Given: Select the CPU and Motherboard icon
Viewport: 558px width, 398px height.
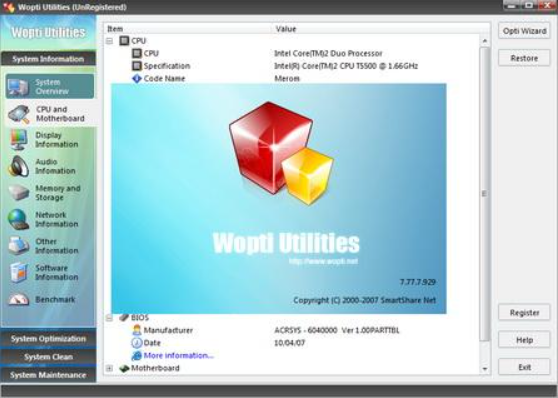Looking at the screenshot, I should 19,114.
